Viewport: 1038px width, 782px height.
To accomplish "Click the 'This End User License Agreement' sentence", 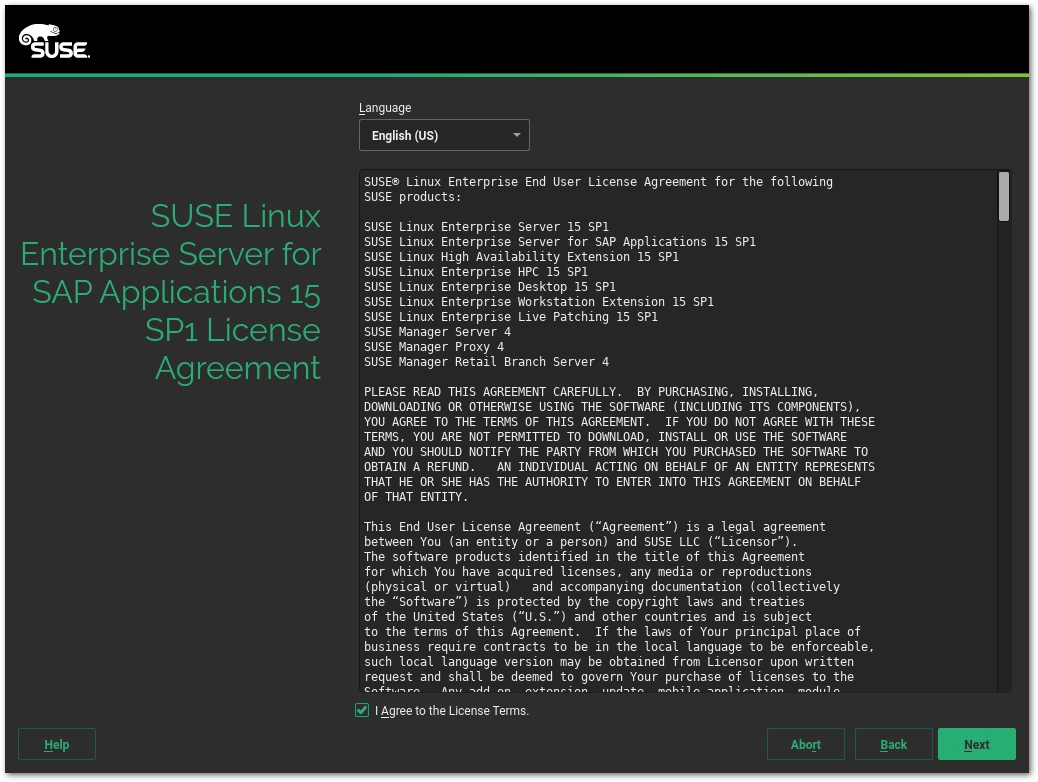I will pyautogui.click(x=594, y=527).
